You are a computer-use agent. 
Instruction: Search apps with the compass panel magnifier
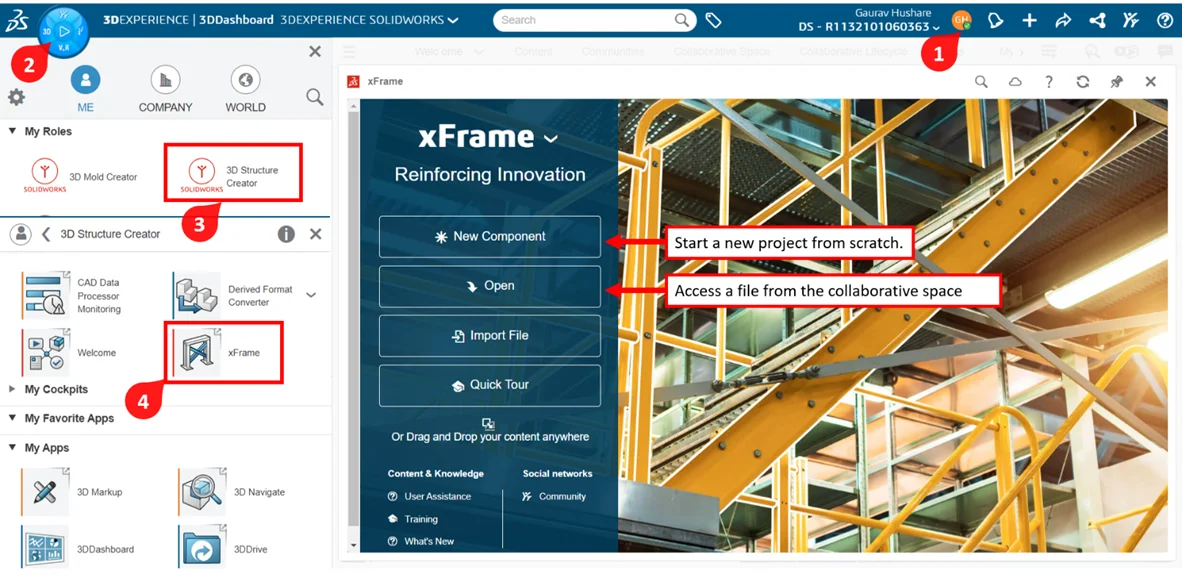click(x=315, y=97)
